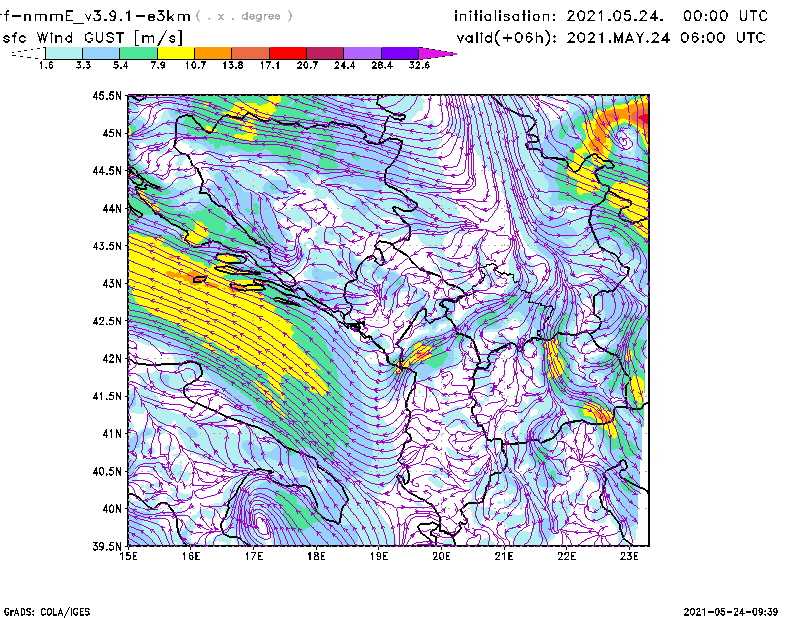Click the 16E longitude label
This screenshot has height=618, width=800.
[190, 556]
